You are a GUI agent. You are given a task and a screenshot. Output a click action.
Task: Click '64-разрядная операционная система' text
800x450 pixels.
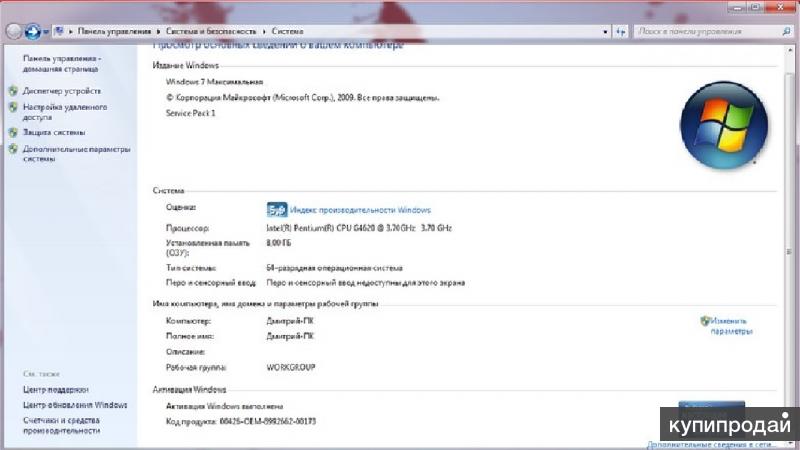coord(334,268)
